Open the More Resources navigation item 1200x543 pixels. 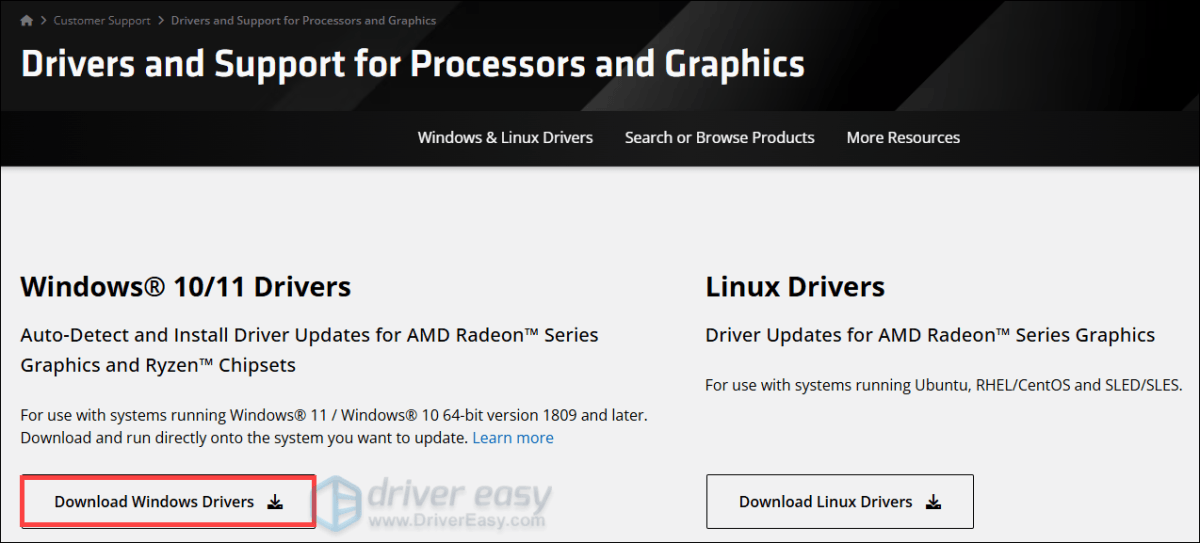click(903, 138)
